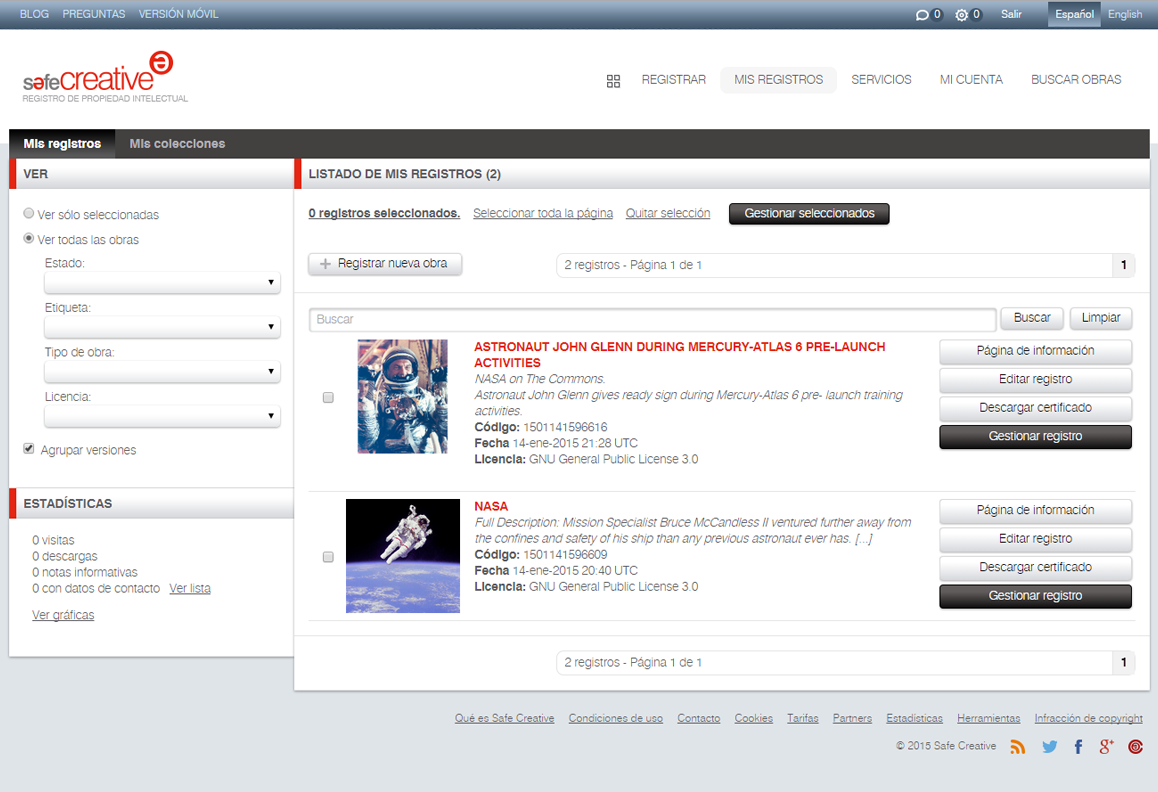The width and height of the screenshot is (1158, 792).
Task: Open the SERVICIOS menu item
Action: tap(881, 80)
